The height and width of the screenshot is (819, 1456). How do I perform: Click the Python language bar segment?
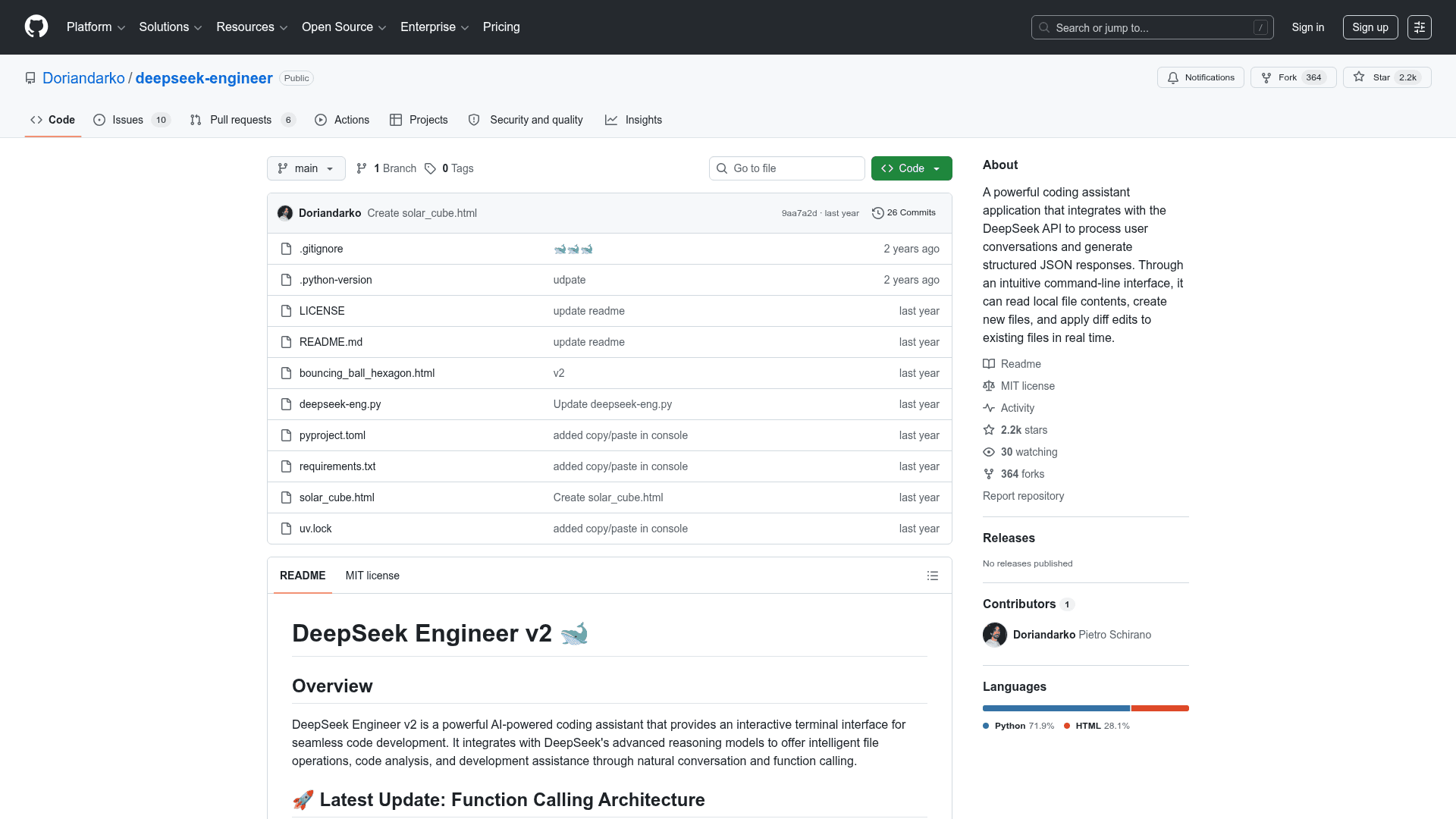pos(1056,708)
